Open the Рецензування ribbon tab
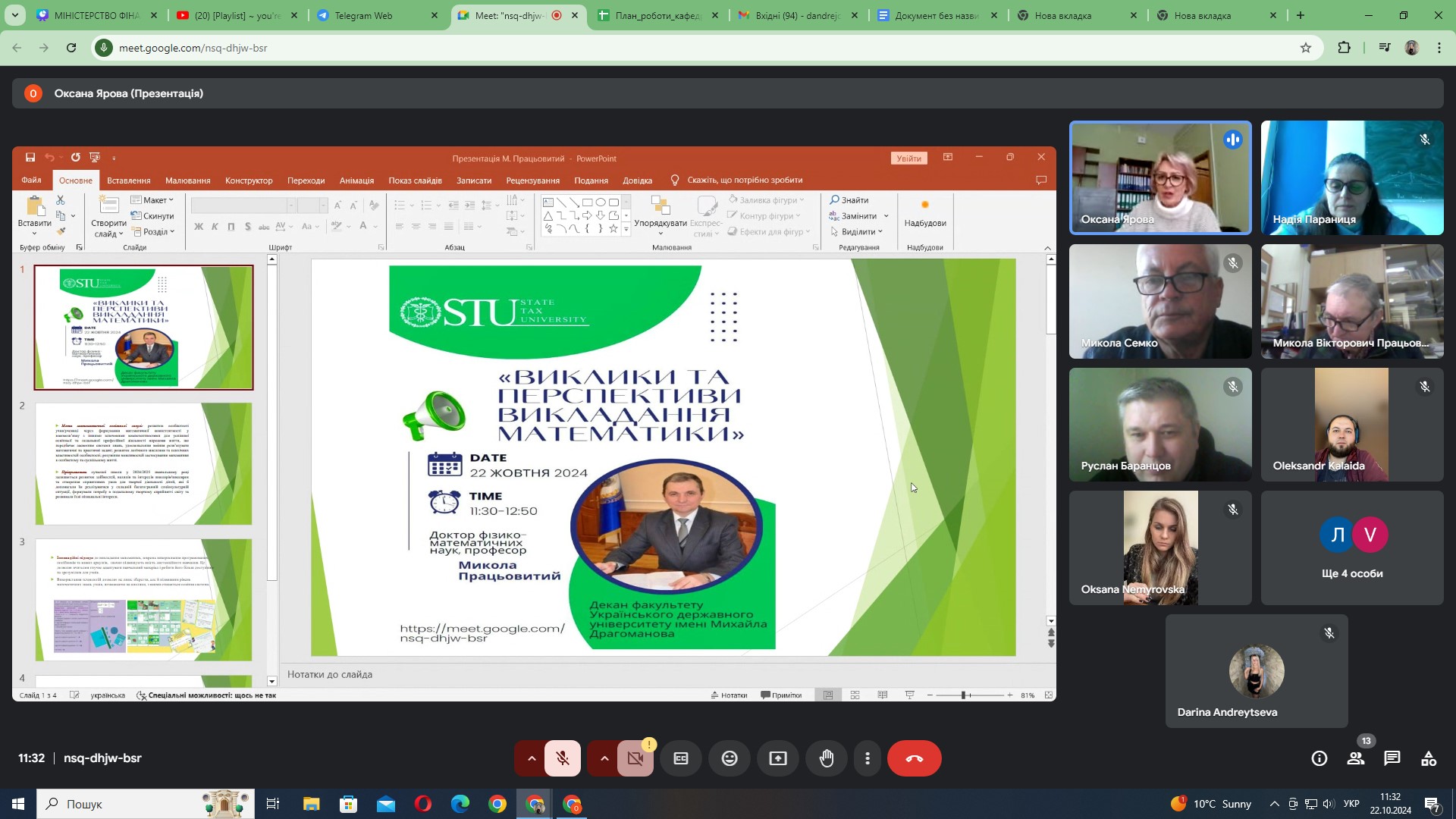 tap(532, 180)
